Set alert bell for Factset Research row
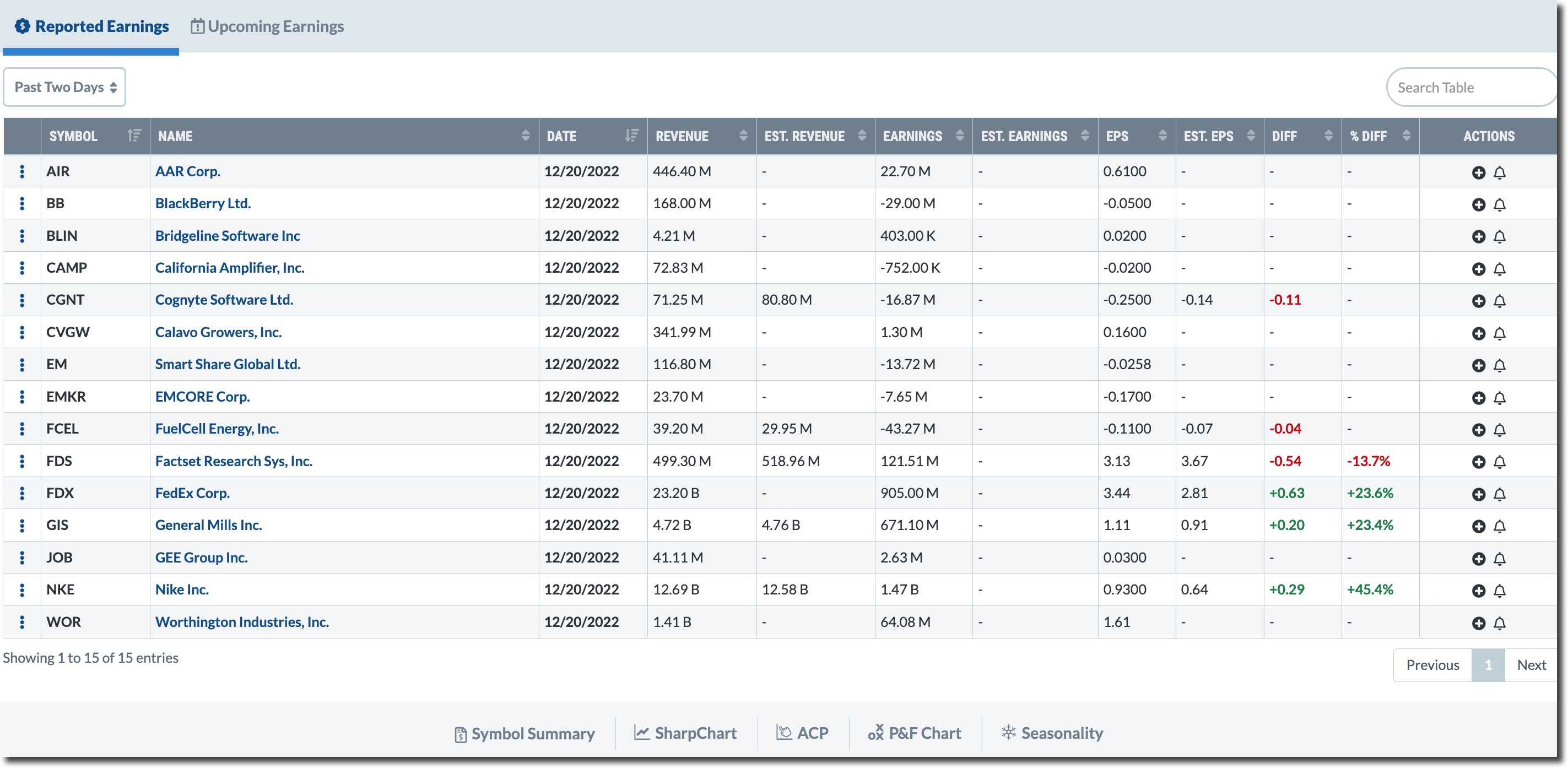 point(1499,462)
